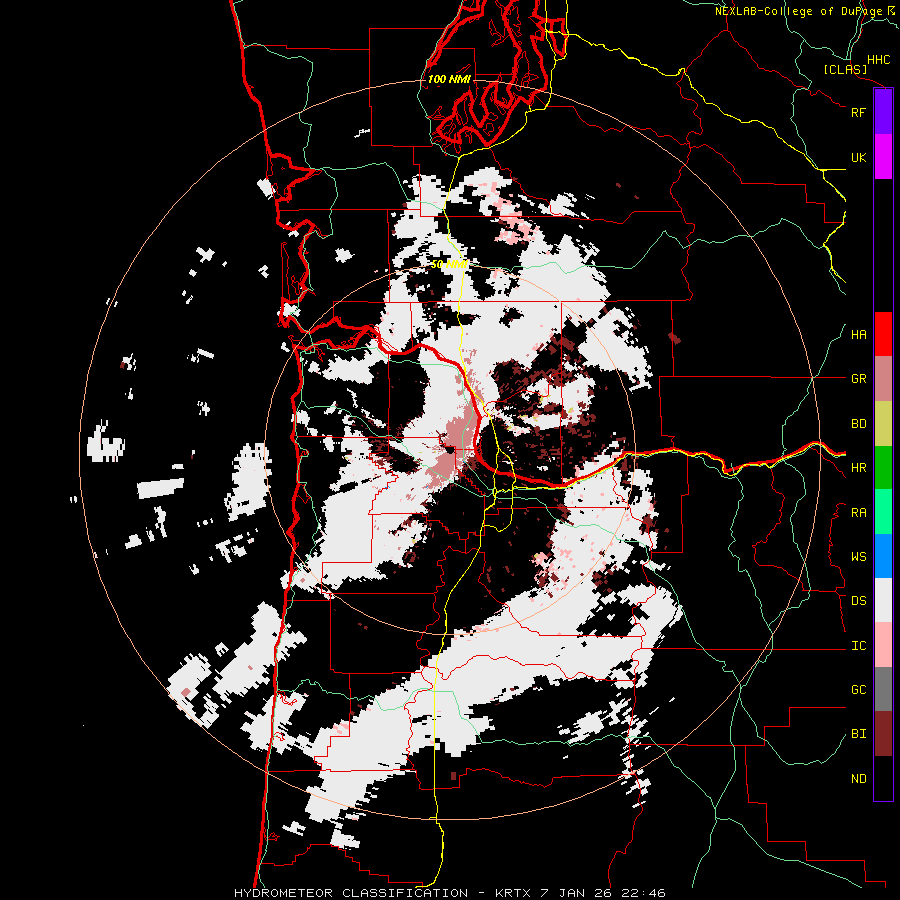Click the WS legend label

[858, 557]
